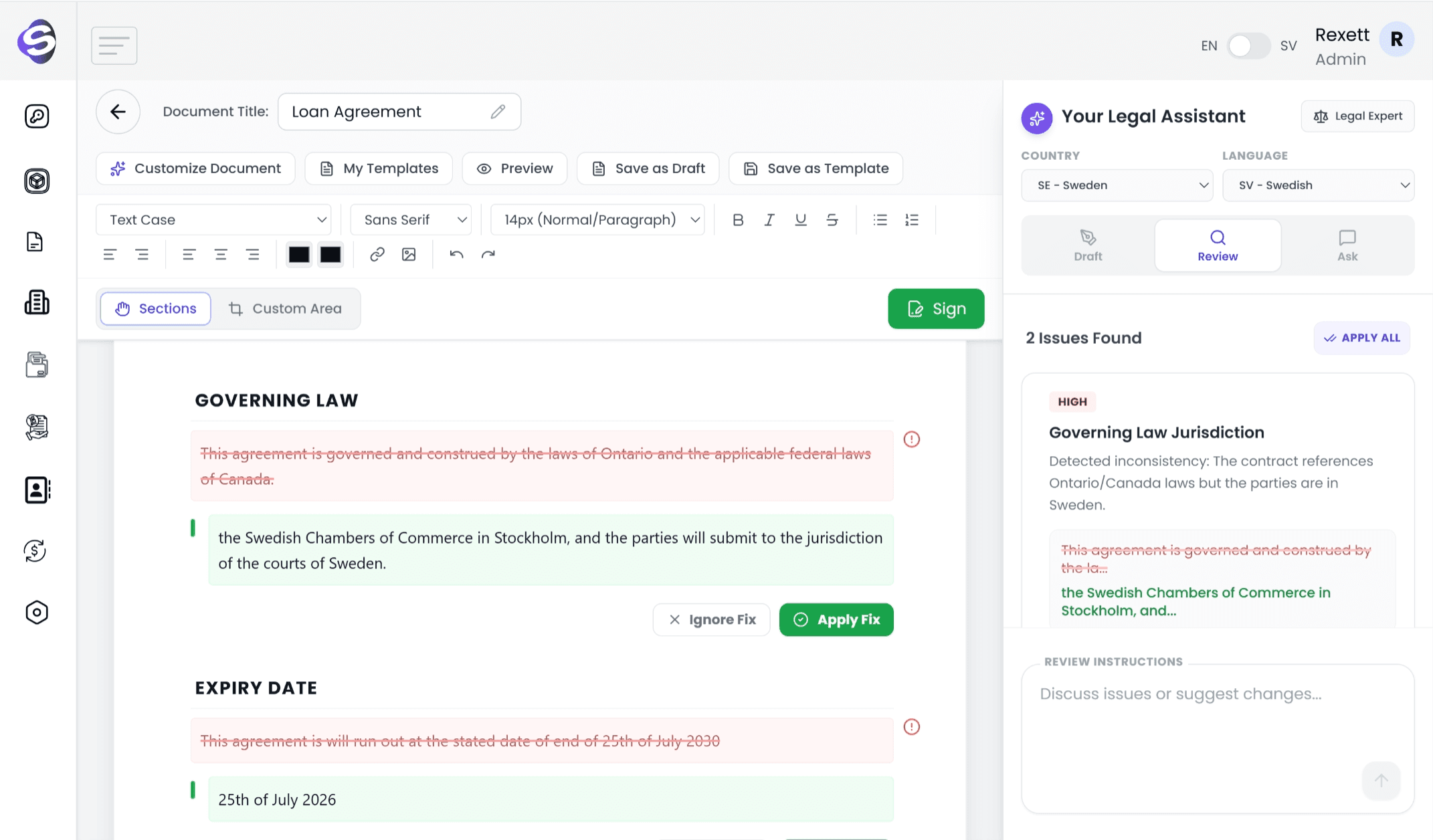
Task: Undo the last edit
Action: 456,254
